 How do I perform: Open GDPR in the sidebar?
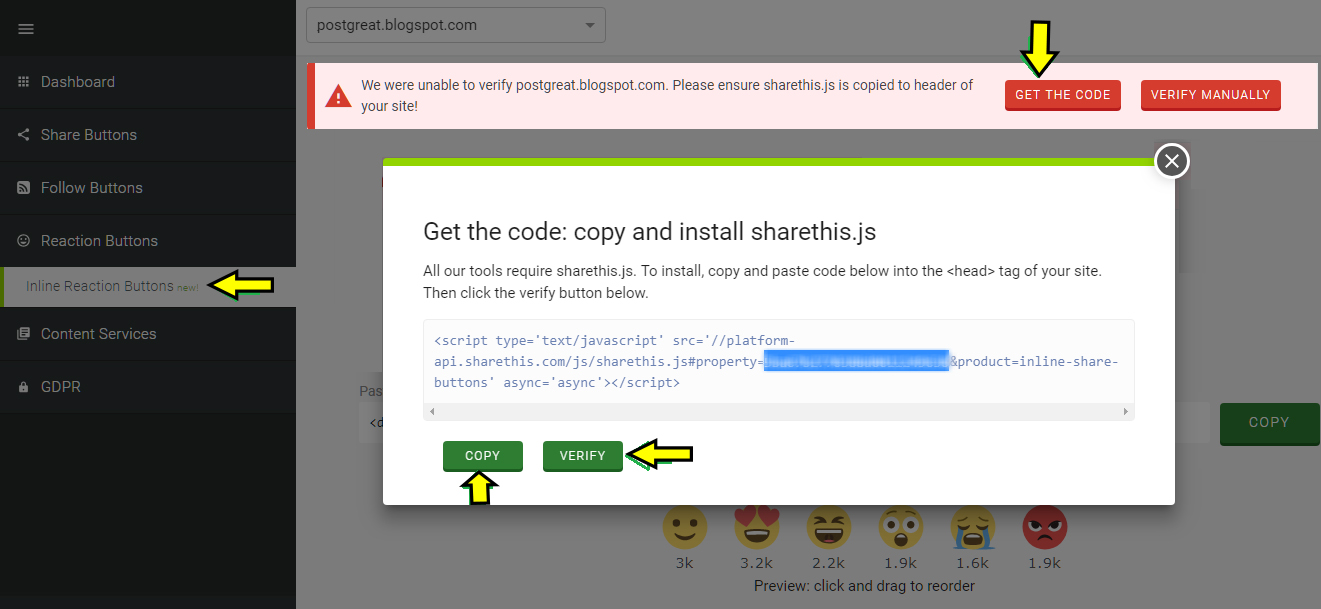coord(148,387)
